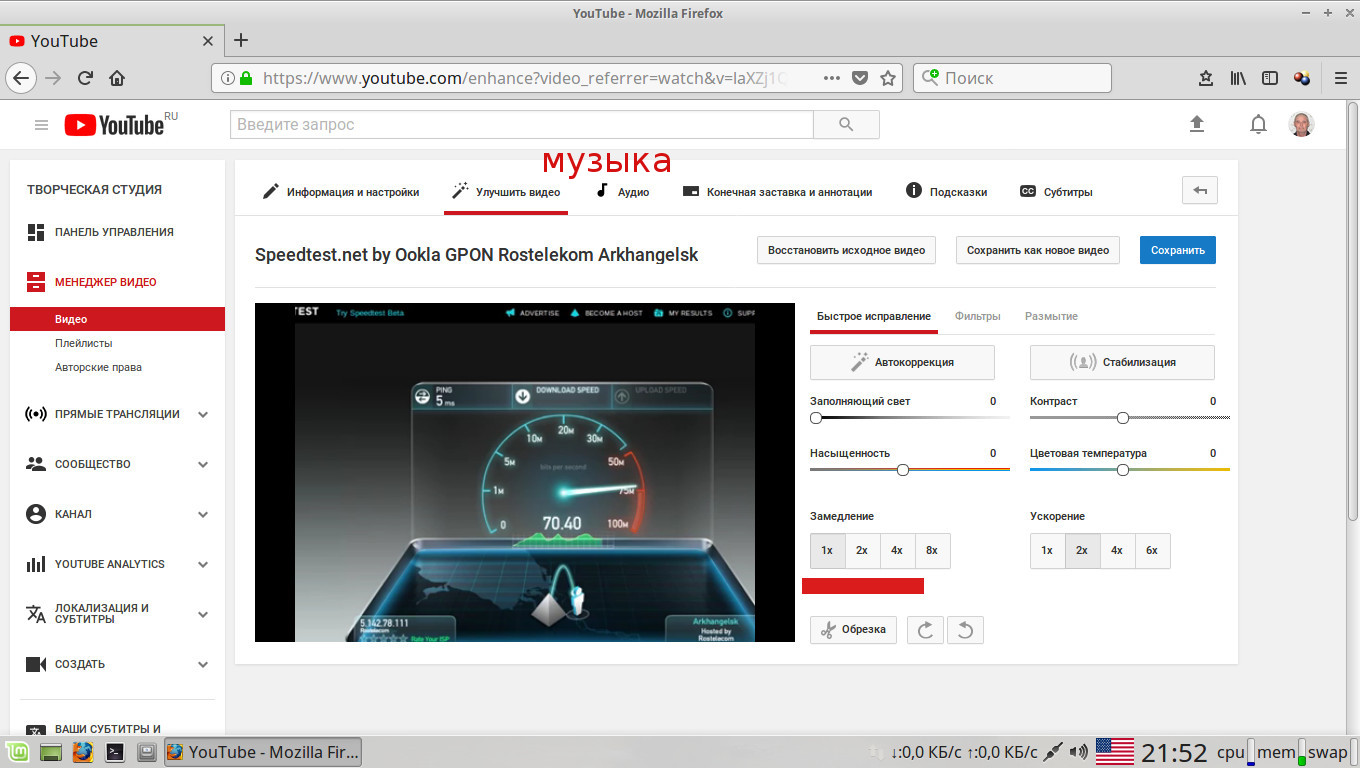1360x768 pixels.
Task: Adjust the Контраст slider handle
Action: pos(1123,418)
